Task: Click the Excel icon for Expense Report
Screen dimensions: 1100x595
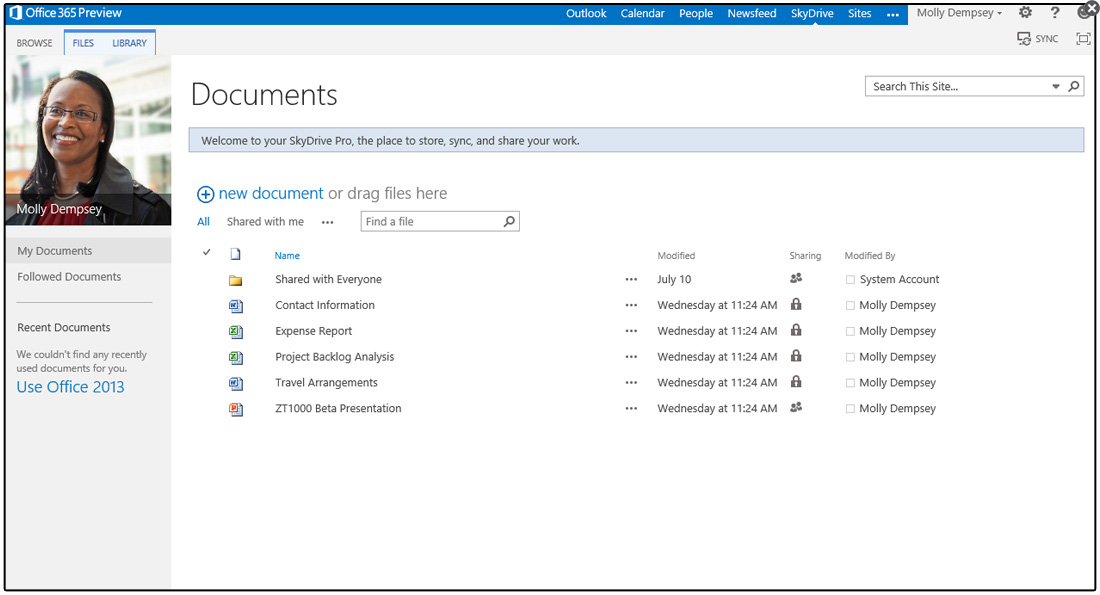Action: pos(236,332)
